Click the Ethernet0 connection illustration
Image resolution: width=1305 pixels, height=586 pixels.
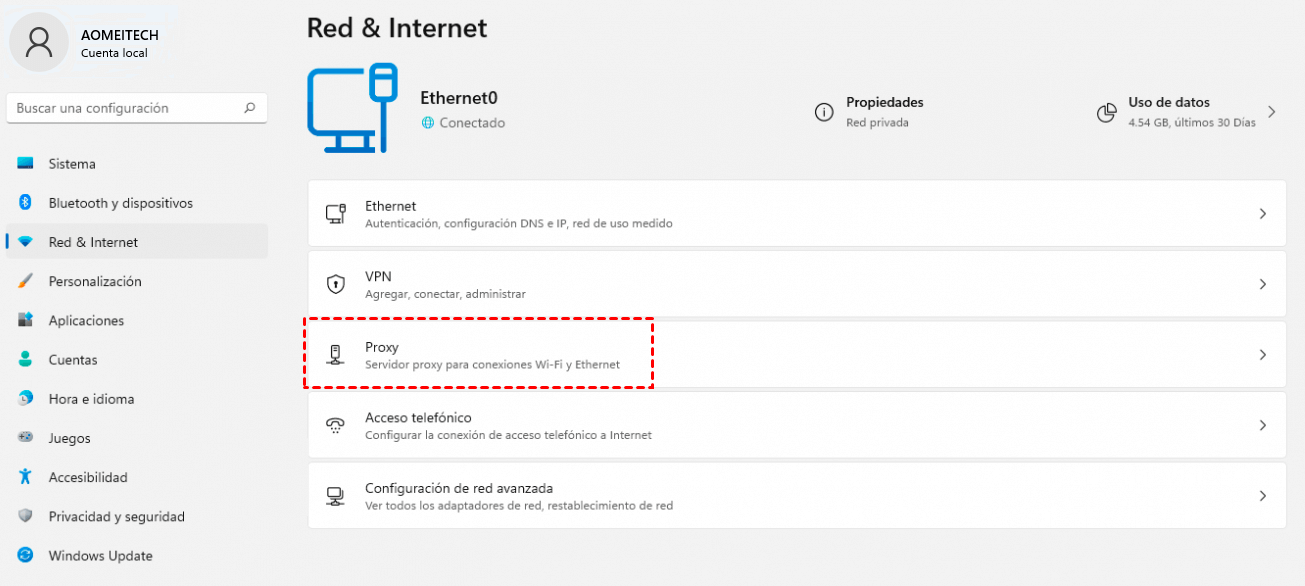[x=354, y=108]
